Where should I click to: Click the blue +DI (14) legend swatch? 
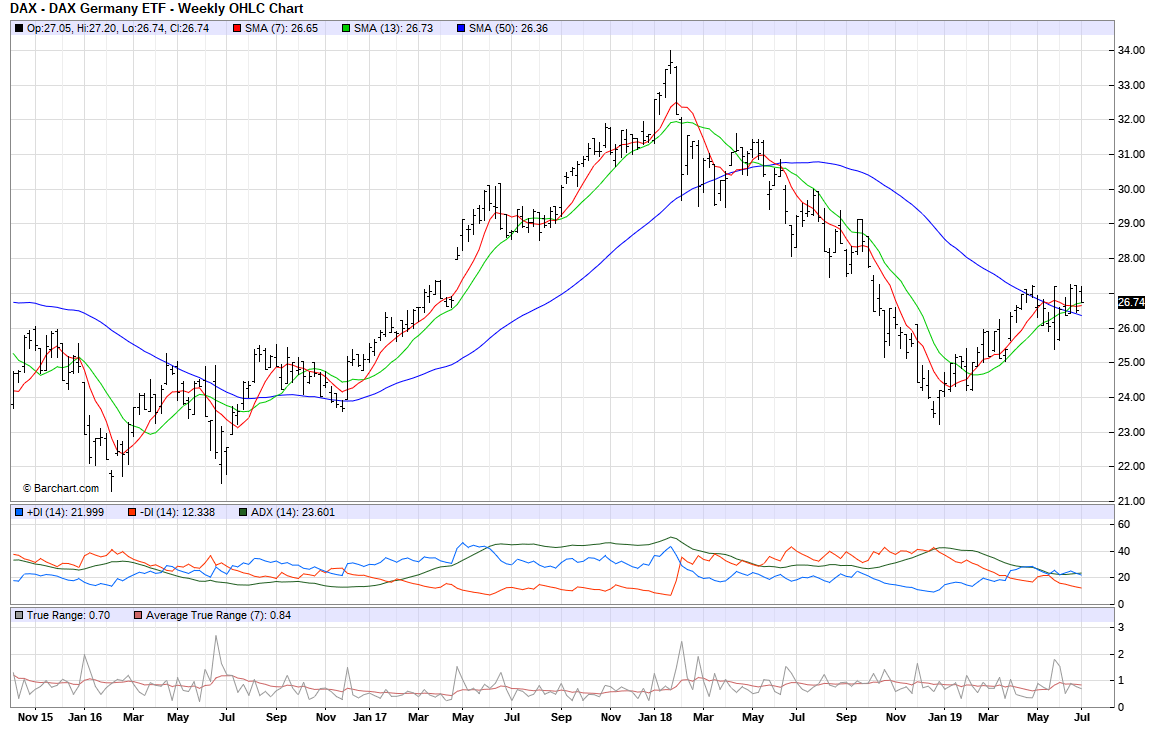tap(19, 512)
